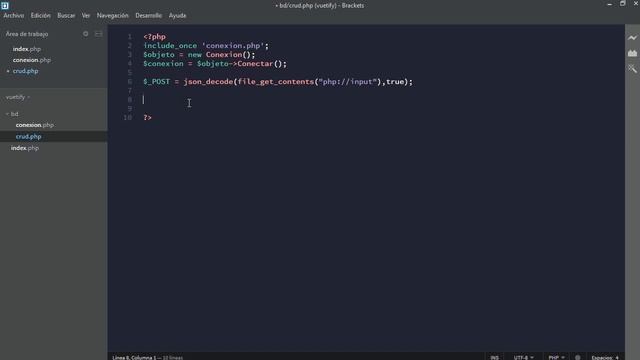Open the Navegación menu
The height and width of the screenshot is (360, 640).
(113, 16)
